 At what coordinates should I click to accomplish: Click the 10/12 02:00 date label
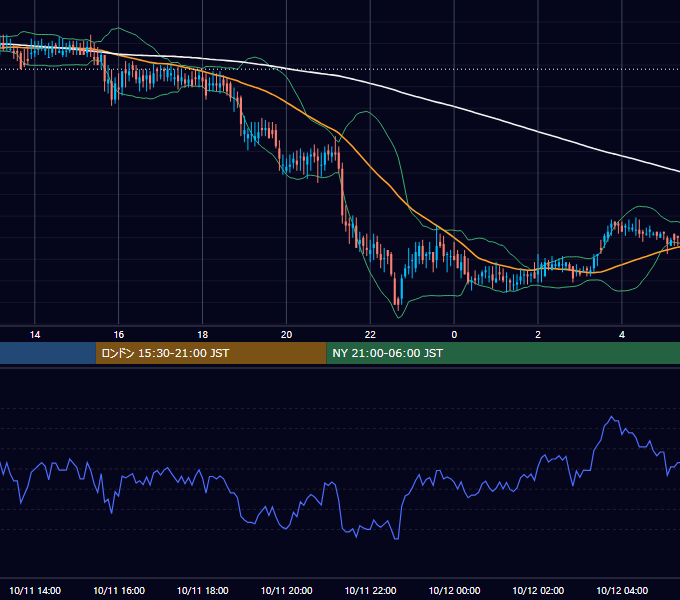tap(538, 590)
